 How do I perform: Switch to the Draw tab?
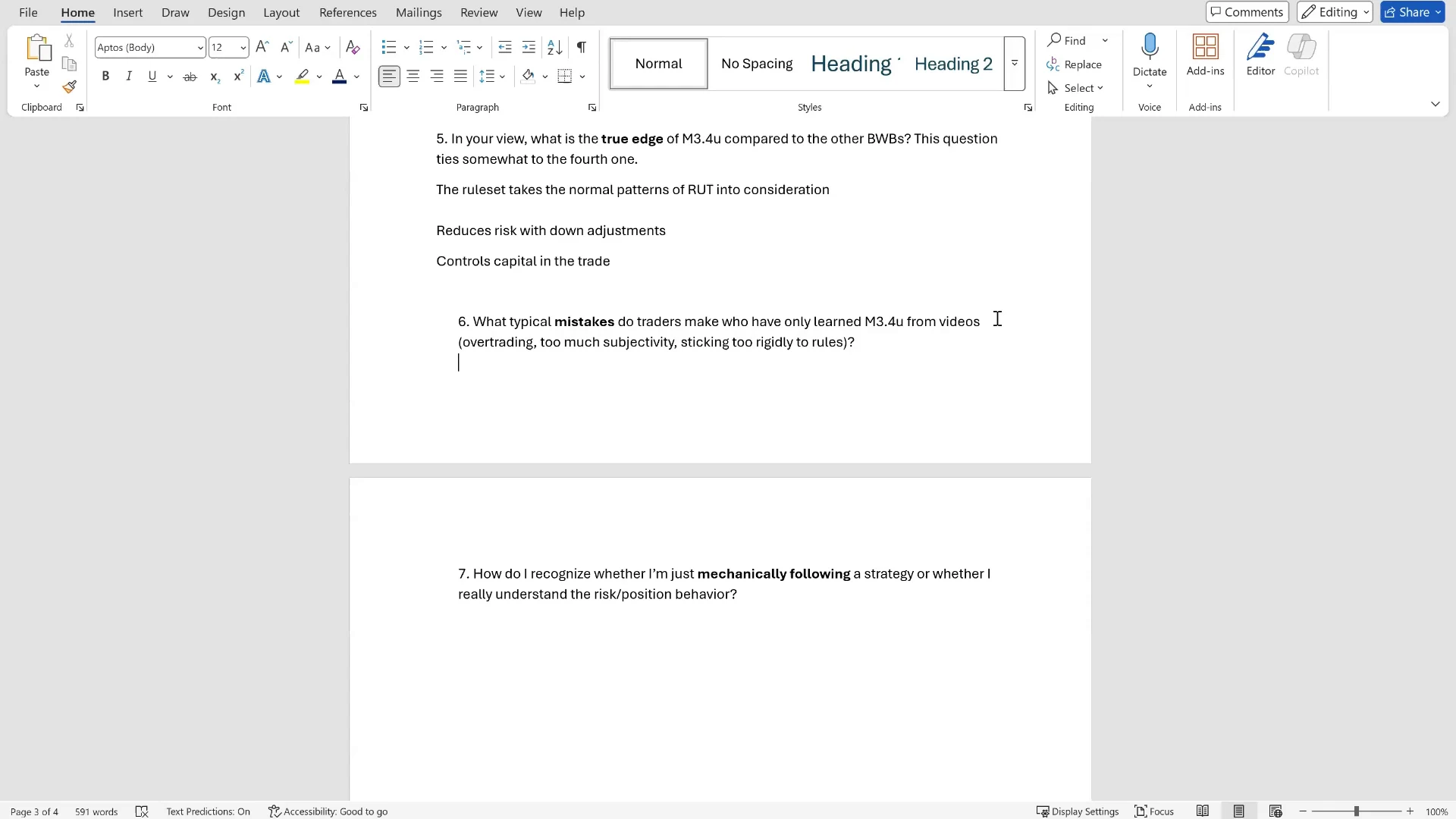175,12
